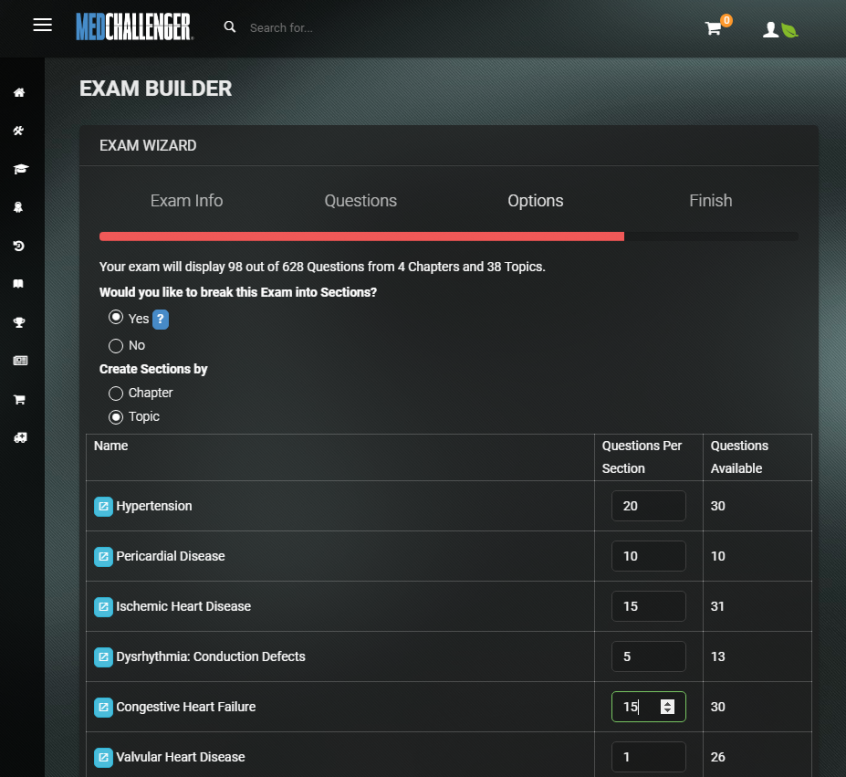Viewport: 846px width, 777px height.
Task: Open the ID card sidebar icon
Action: (21, 360)
